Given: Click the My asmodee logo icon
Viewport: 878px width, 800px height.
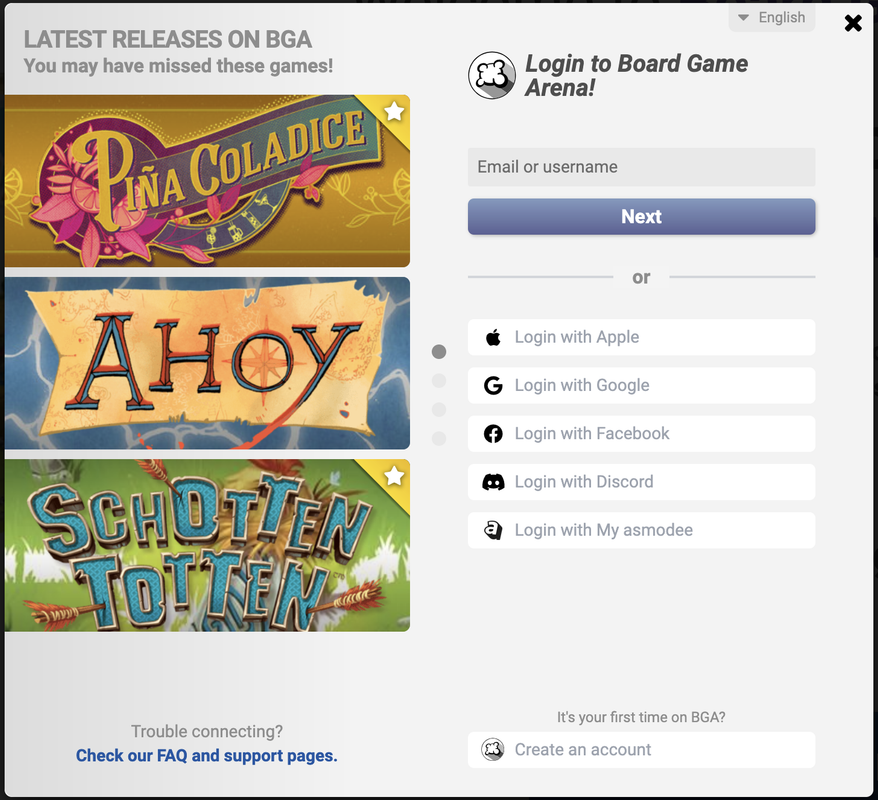Looking at the screenshot, I should (x=493, y=530).
